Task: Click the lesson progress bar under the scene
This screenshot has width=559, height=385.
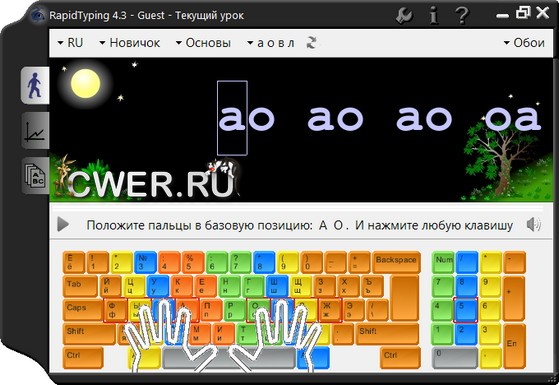Action: click(x=298, y=208)
